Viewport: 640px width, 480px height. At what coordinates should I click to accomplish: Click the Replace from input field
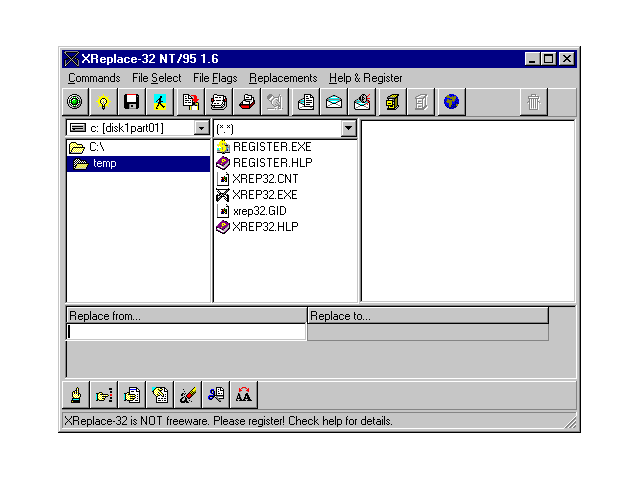pyautogui.click(x=186, y=332)
